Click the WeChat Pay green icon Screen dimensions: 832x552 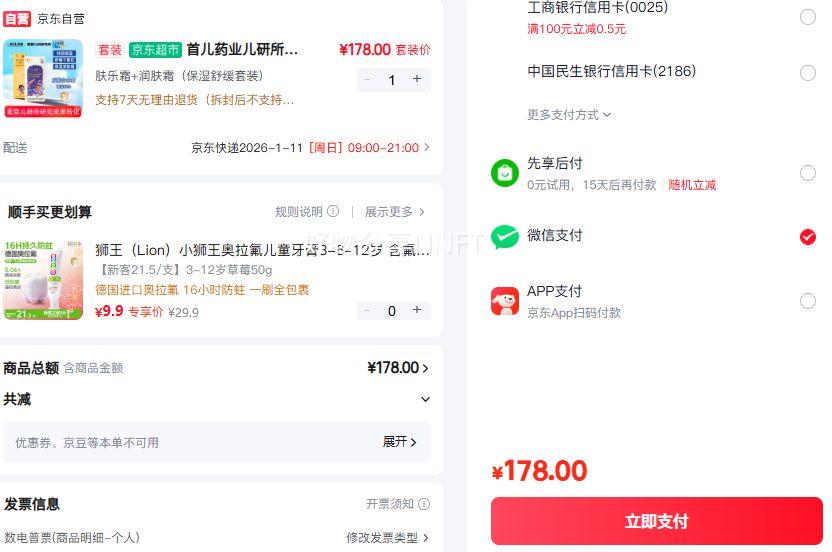[x=505, y=237]
